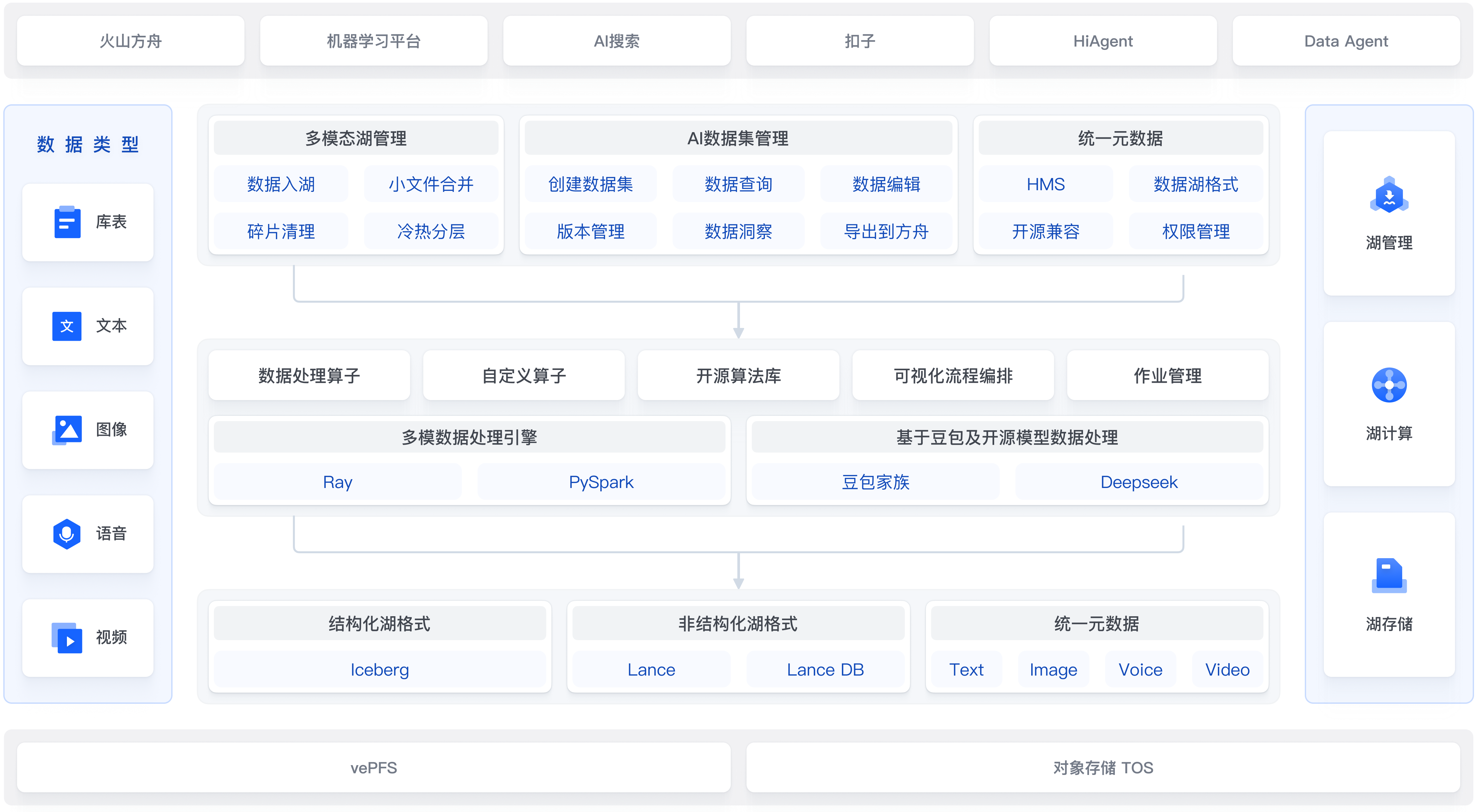Choose 数据编辑

click(x=886, y=184)
